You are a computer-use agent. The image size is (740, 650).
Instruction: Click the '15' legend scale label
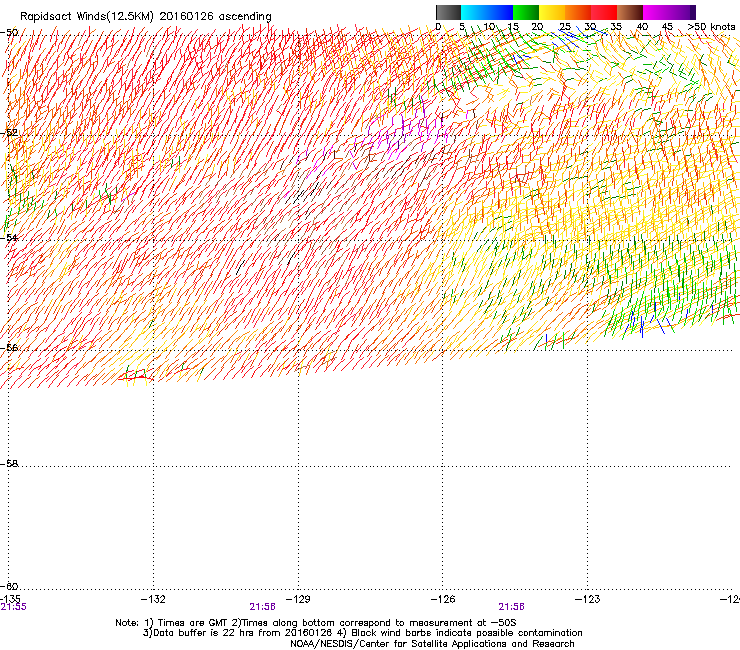click(x=513, y=27)
